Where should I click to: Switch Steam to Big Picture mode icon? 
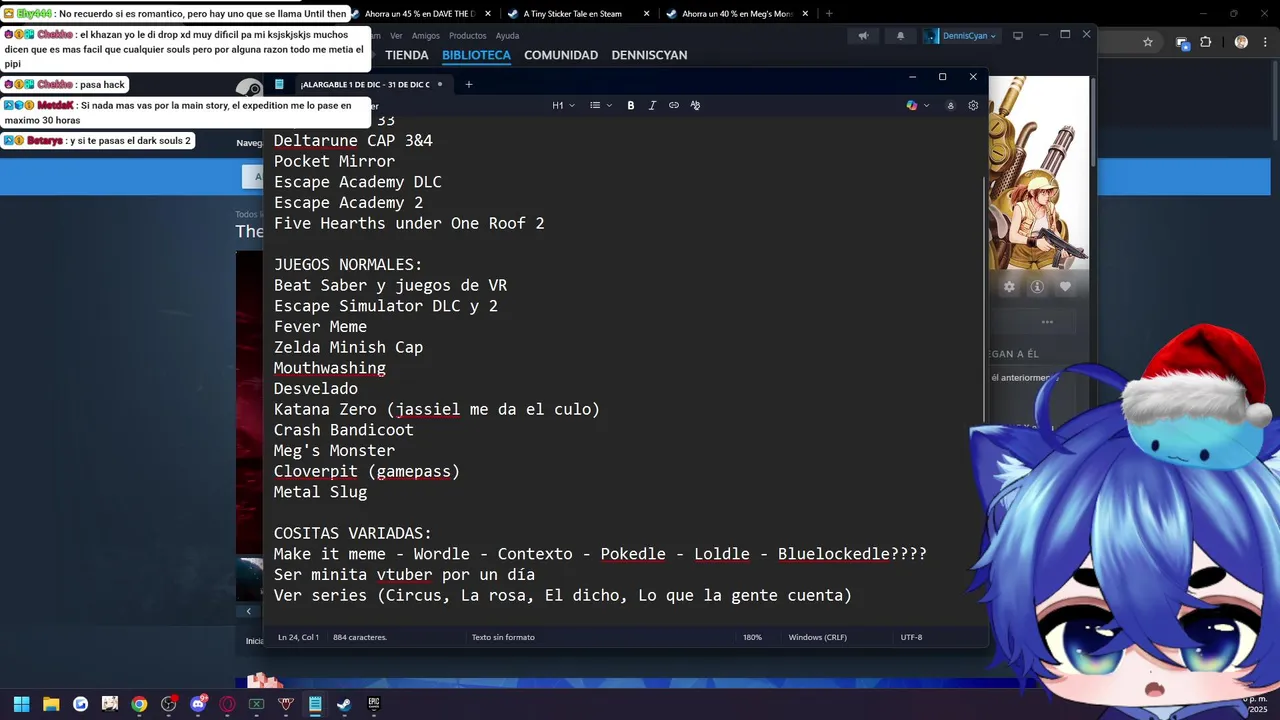(1018, 35)
